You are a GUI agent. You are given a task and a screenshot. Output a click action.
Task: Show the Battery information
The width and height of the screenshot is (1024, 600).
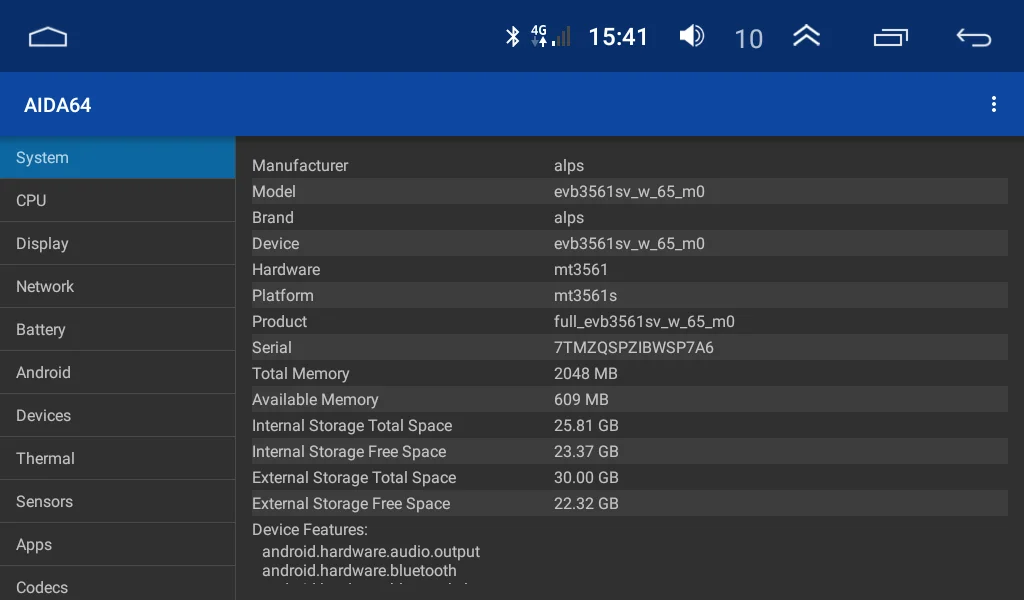(x=117, y=330)
